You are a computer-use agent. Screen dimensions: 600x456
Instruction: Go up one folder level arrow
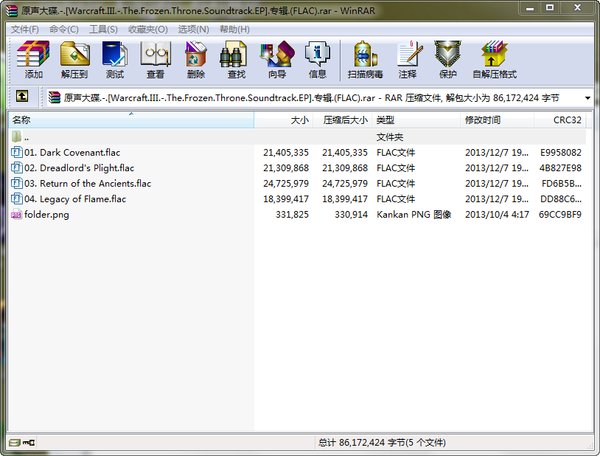[22, 96]
